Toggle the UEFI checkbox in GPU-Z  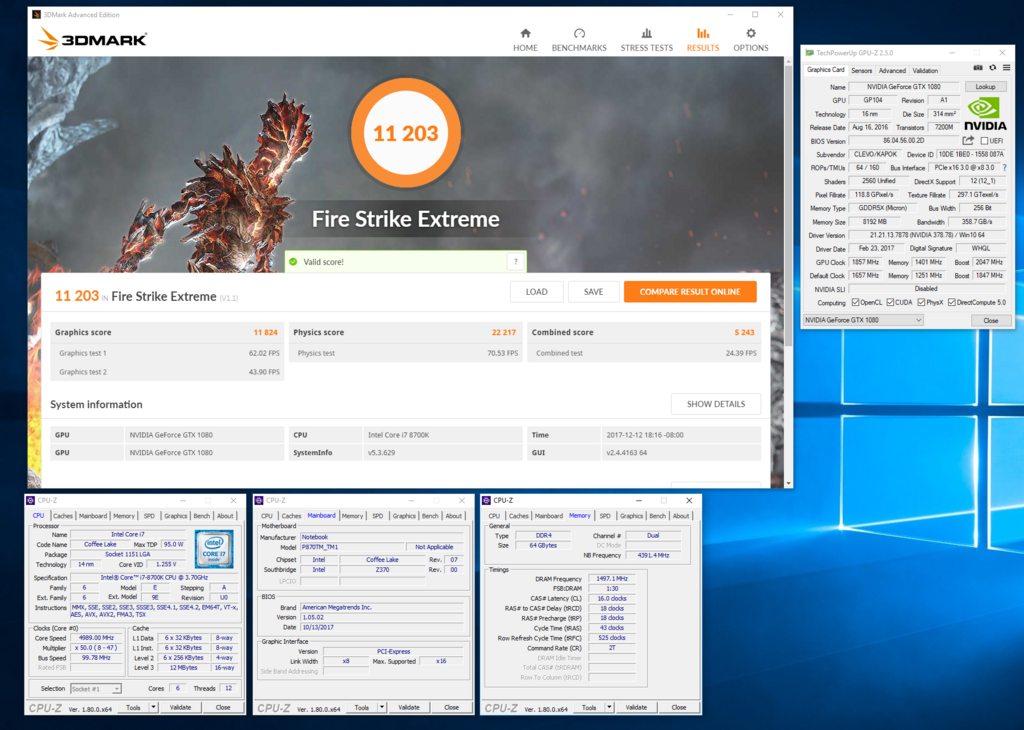point(984,141)
